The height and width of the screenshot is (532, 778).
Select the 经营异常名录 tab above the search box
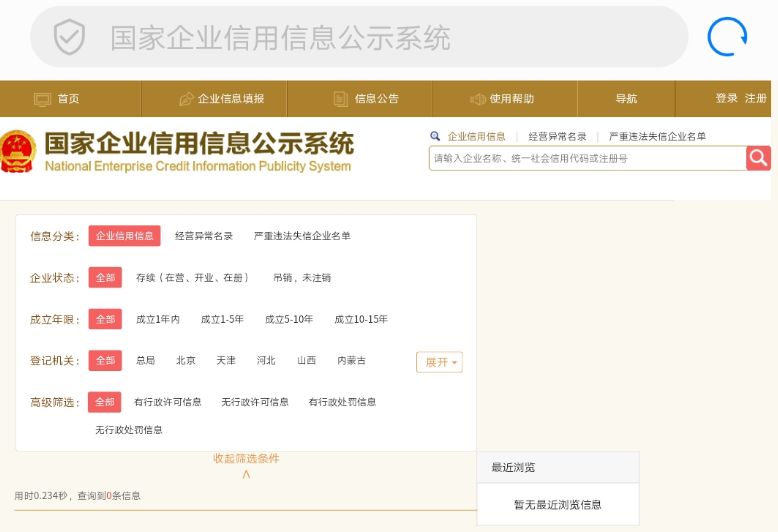point(557,136)
